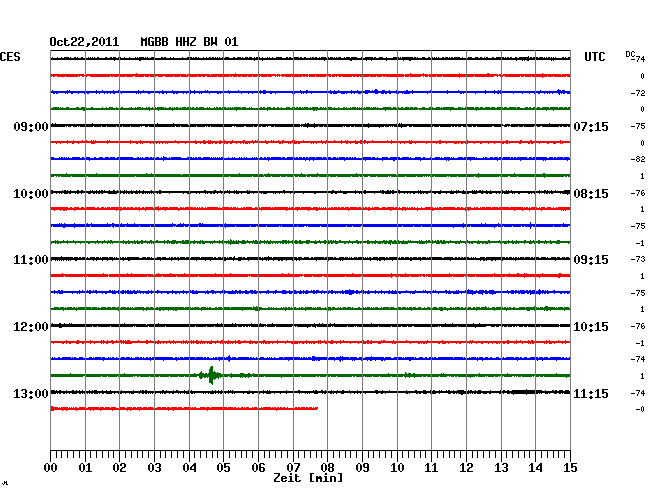Click the end of the last red trace

coord(317,409)
